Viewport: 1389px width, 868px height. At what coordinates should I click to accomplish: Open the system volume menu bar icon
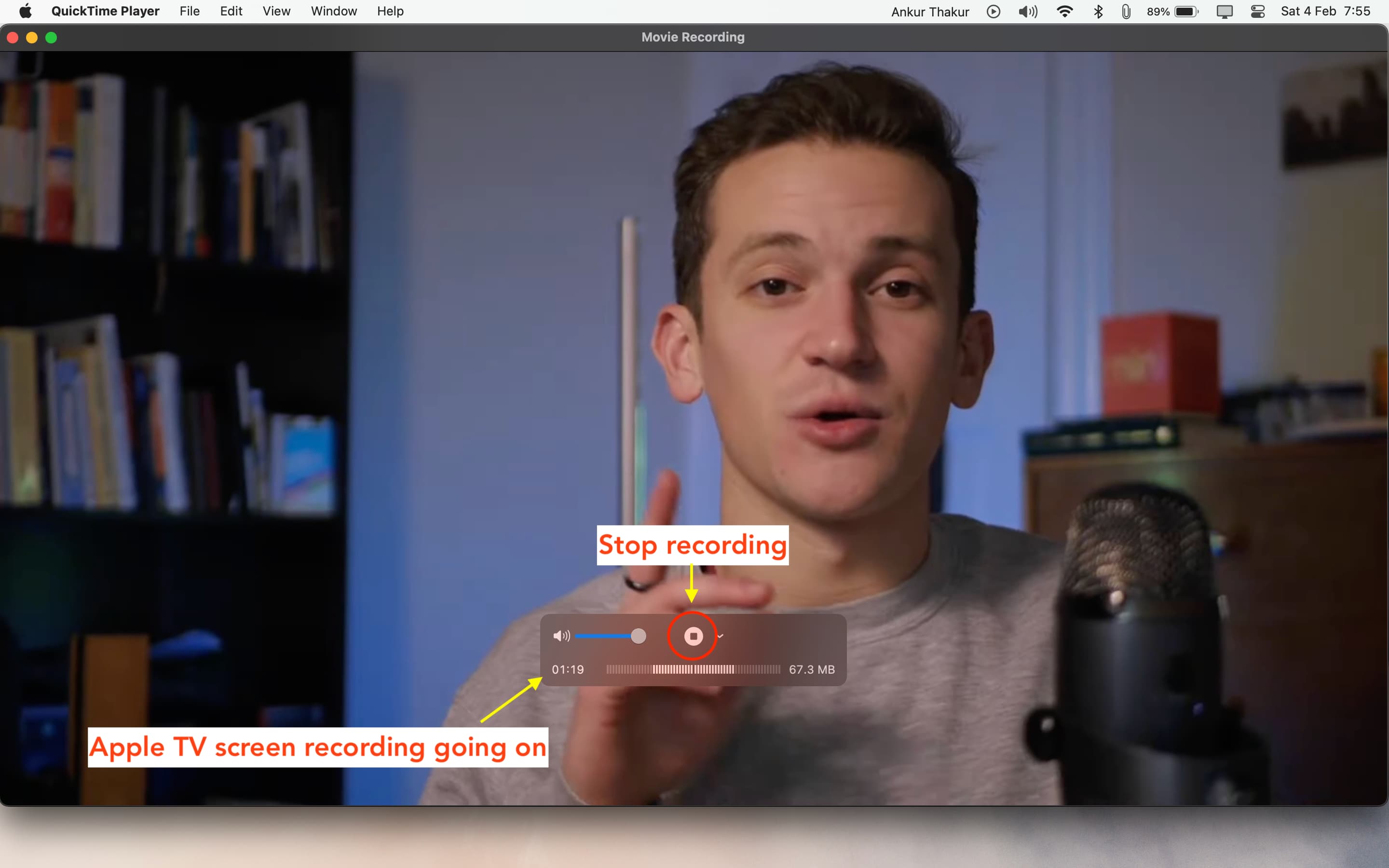(x=1027, y=12)
